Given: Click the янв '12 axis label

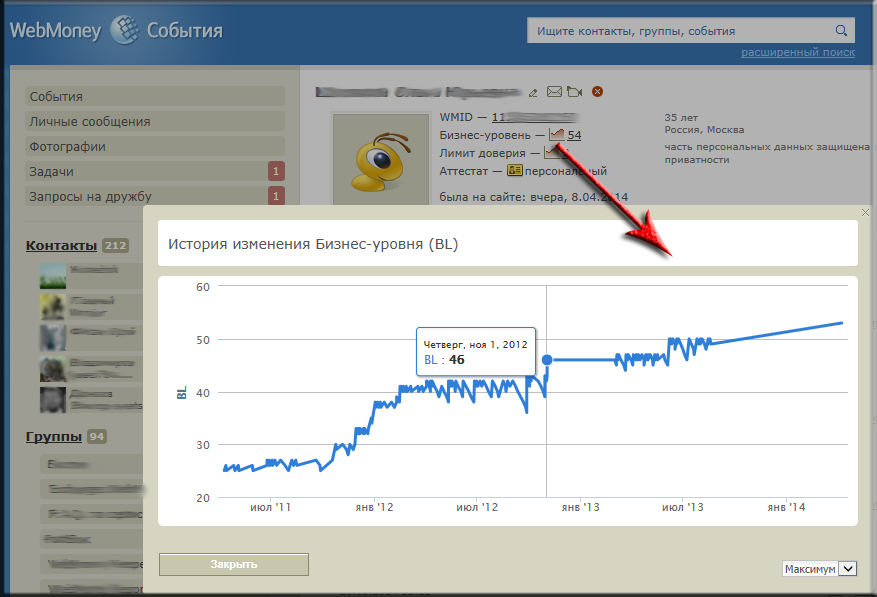Looking at the screenshot, I should 374,507.
